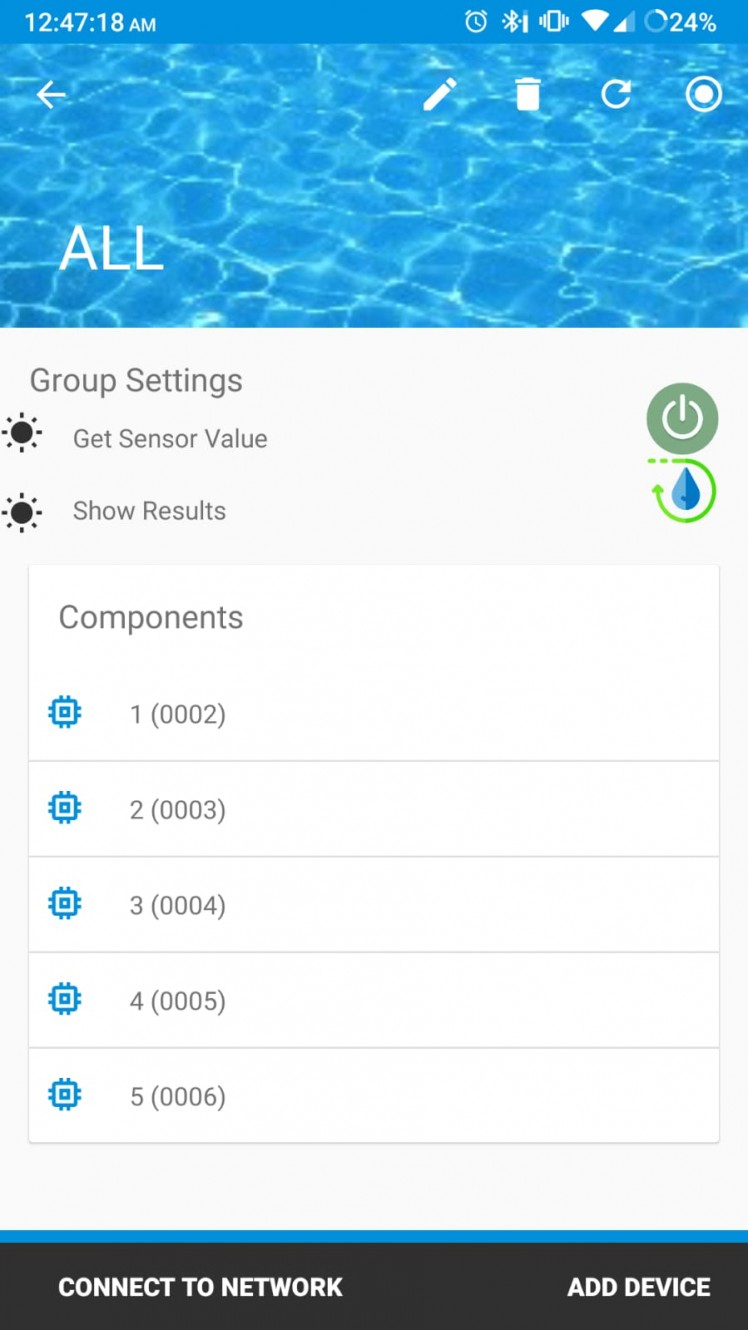Open component 3 (0004)
748x1330 pixels.
click(x=178, y=905)
